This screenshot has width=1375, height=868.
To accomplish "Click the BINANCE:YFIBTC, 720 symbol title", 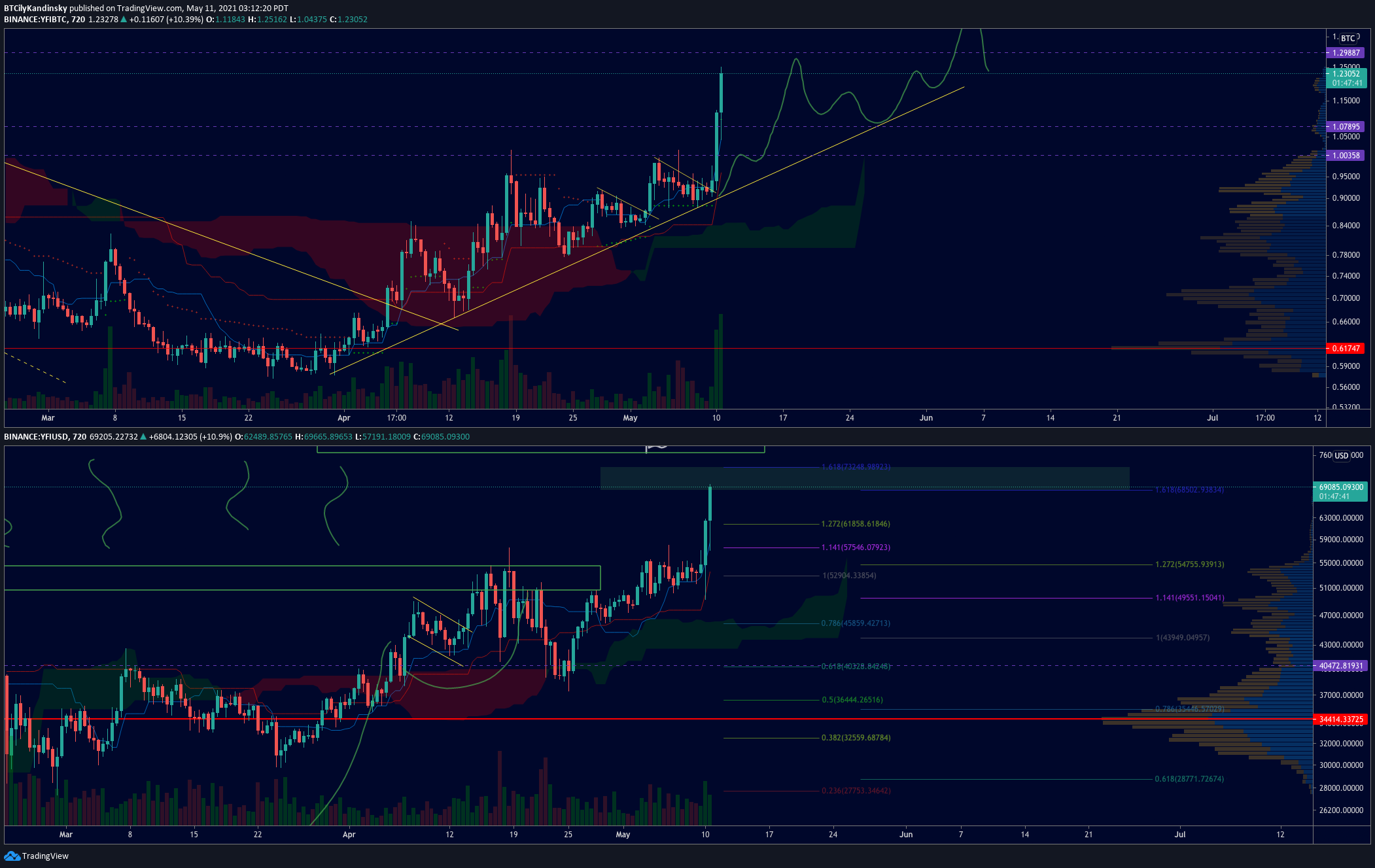I will click(44, 20).
